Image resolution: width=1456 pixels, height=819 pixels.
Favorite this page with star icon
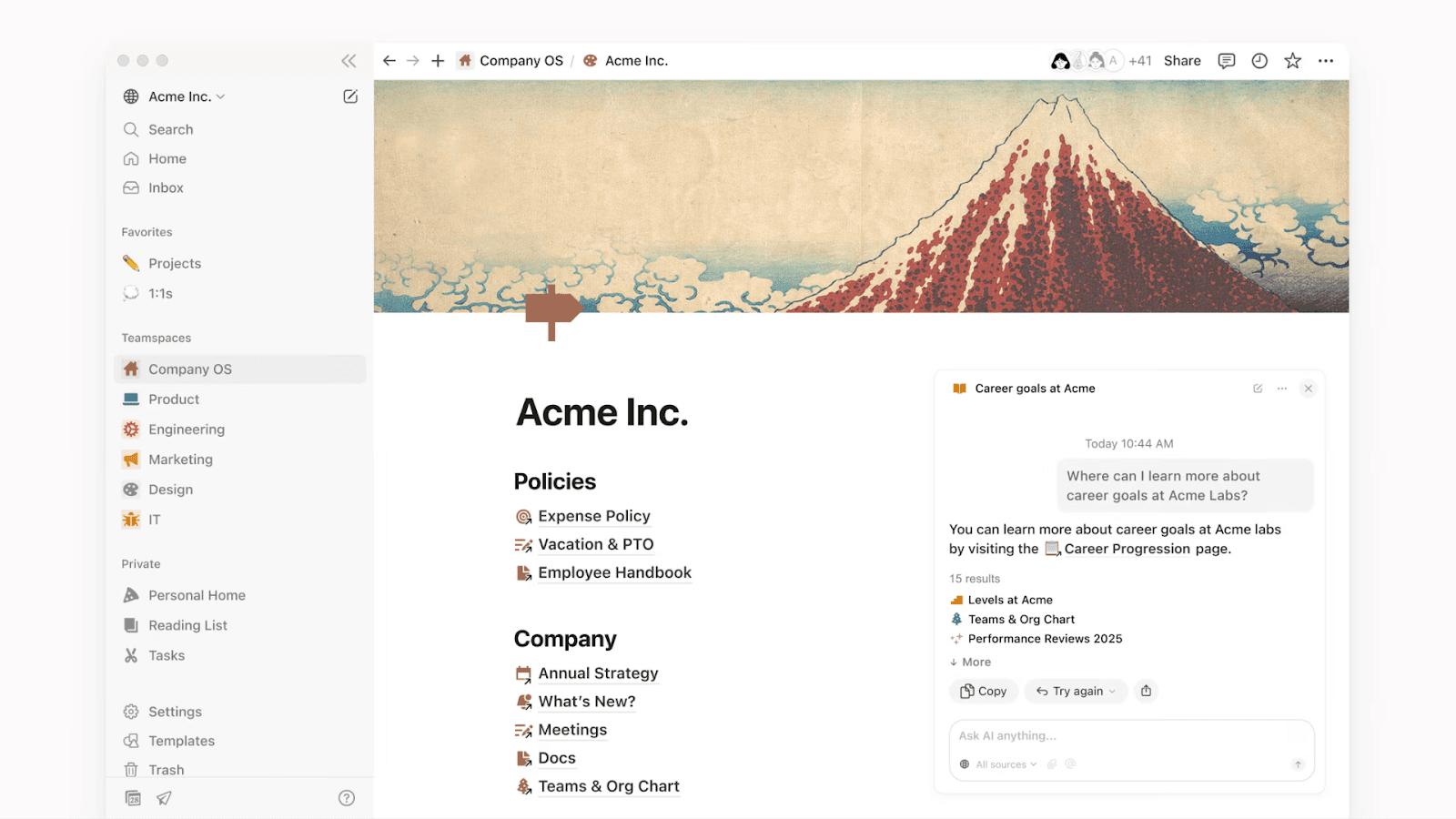click(x=1292, y=61)
